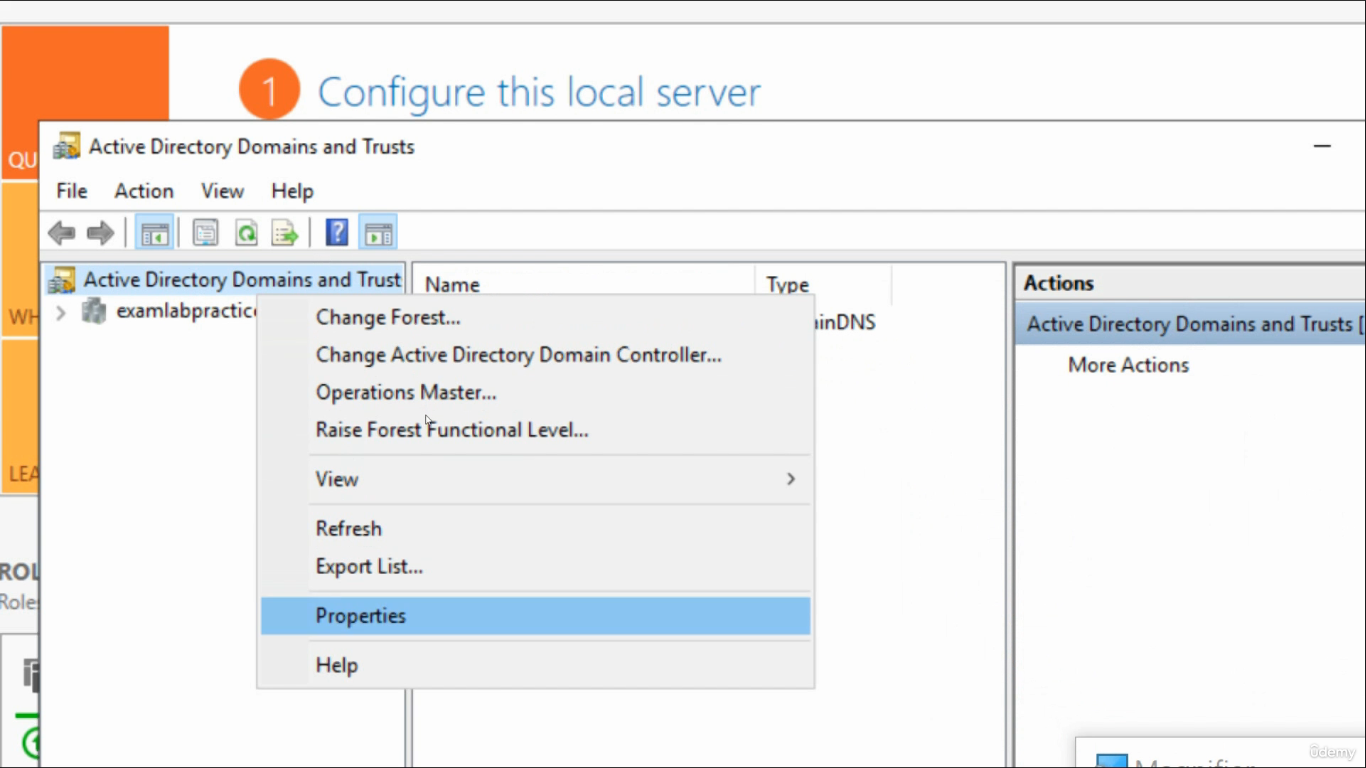Open the Action menu
Screen dimensions: 1366x768
pos(144,191)
